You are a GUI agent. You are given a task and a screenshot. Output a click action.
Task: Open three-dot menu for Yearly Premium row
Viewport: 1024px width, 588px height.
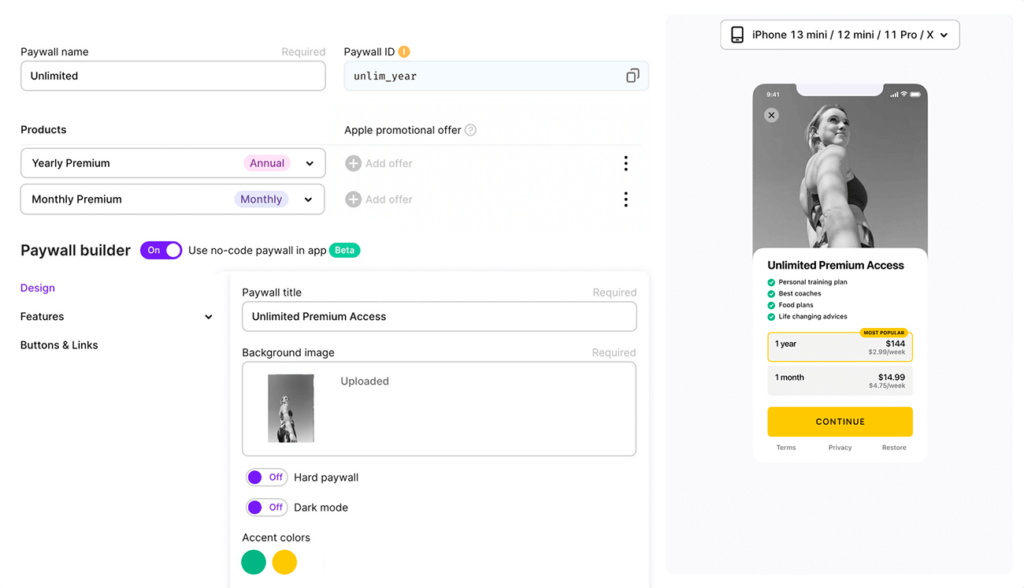[626, 163]
